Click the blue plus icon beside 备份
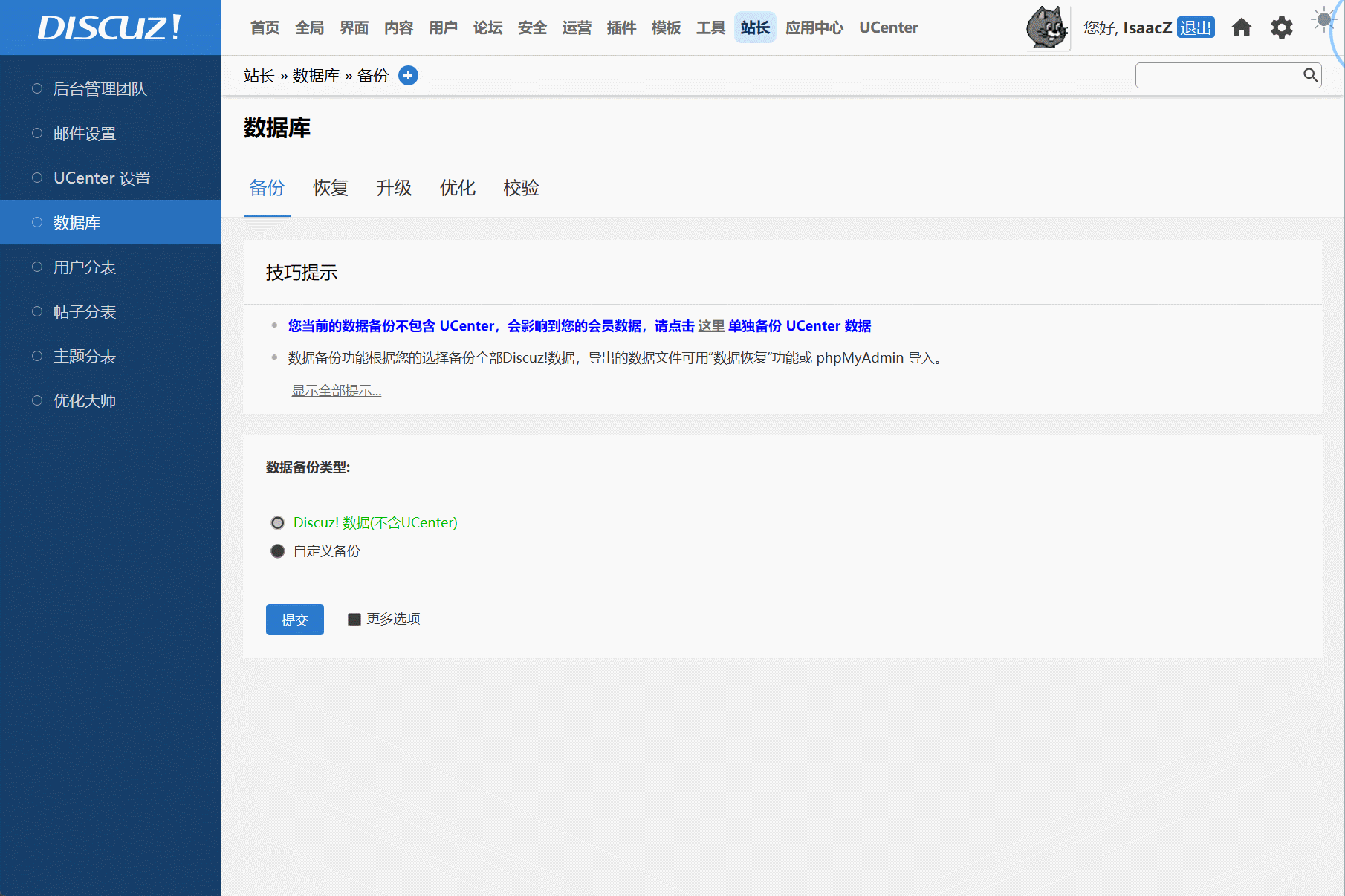 coord(408,75)
